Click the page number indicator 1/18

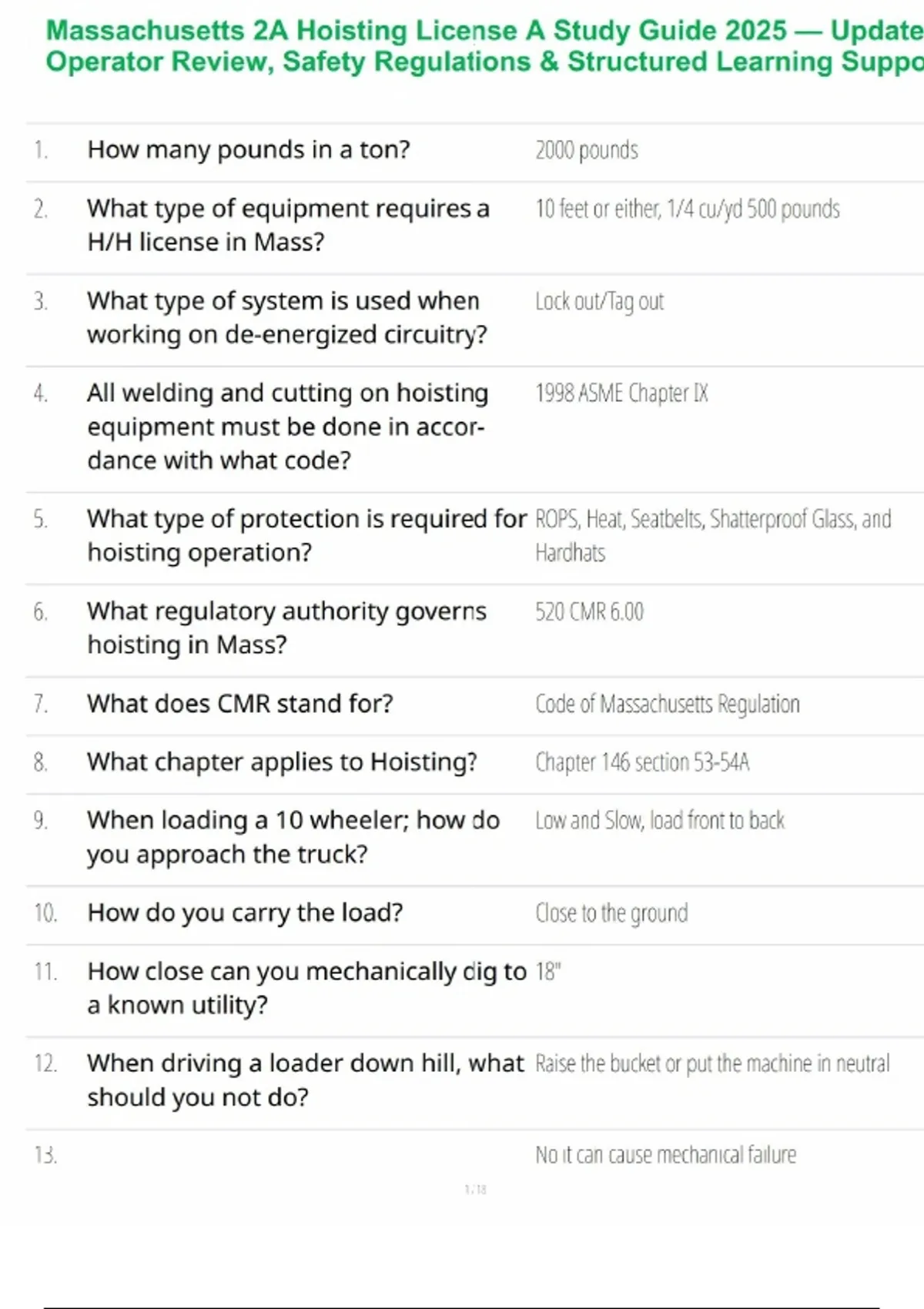click(x=475, y=1190)
